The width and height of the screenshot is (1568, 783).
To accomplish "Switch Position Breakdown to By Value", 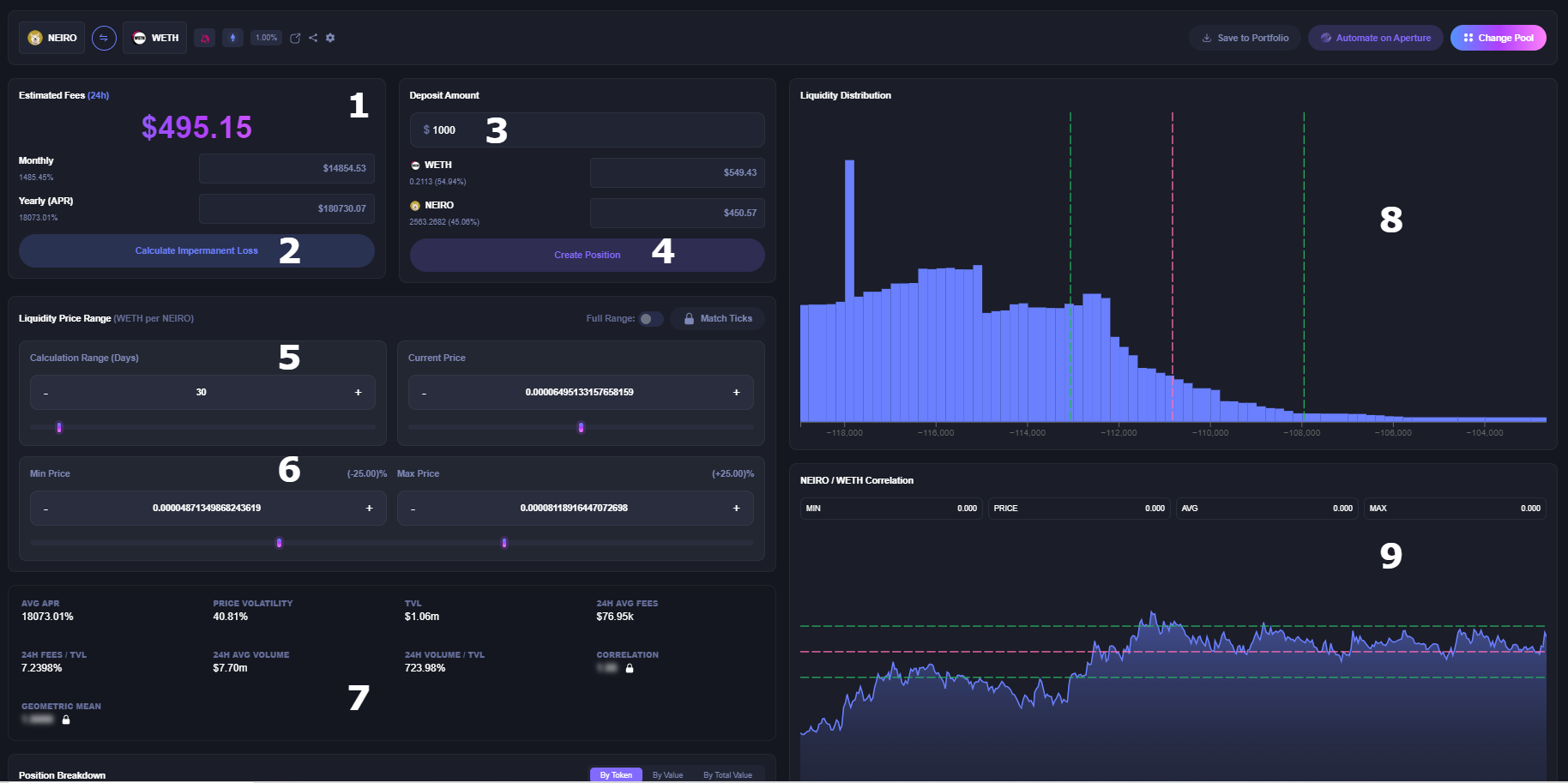I will (x=667, y=774).
